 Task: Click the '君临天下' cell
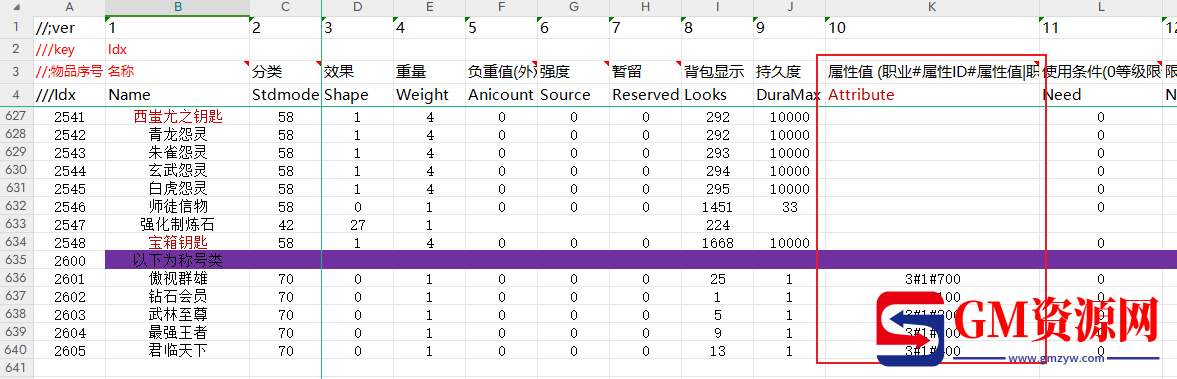178,350
